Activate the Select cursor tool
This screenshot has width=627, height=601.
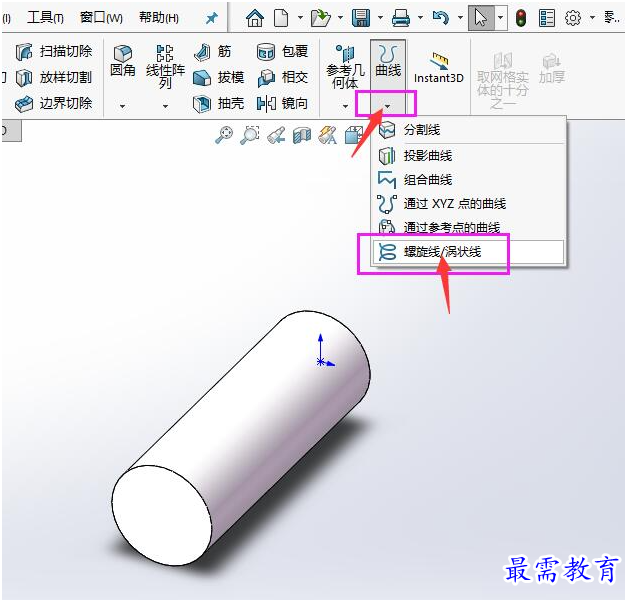(481, 18)
